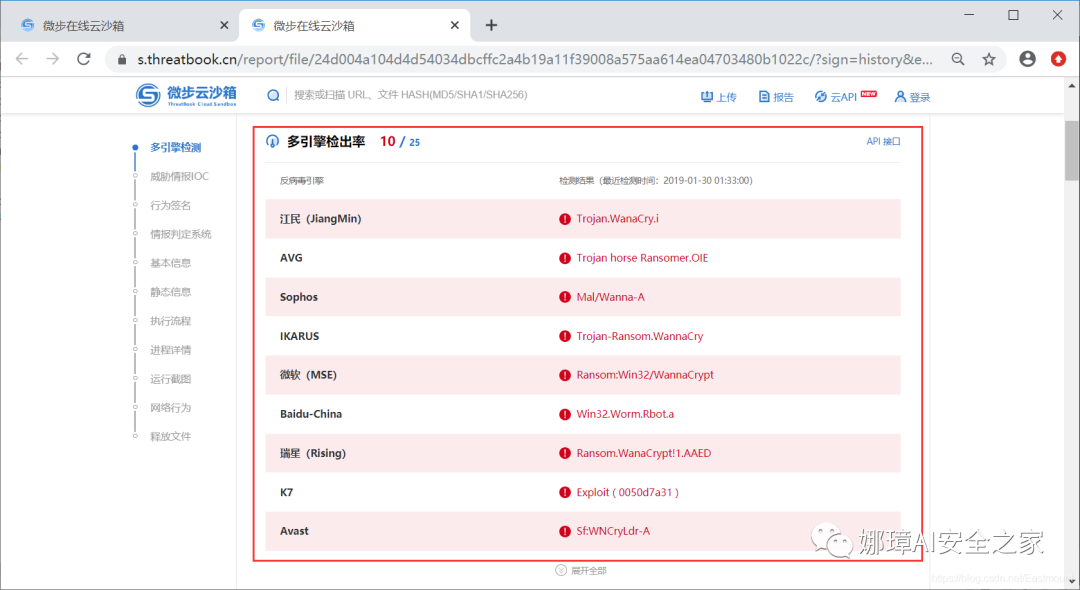
Task: Click the Trojan.WanaCry.i detection result
Action: pyautogui.click(x=617, y=219)
